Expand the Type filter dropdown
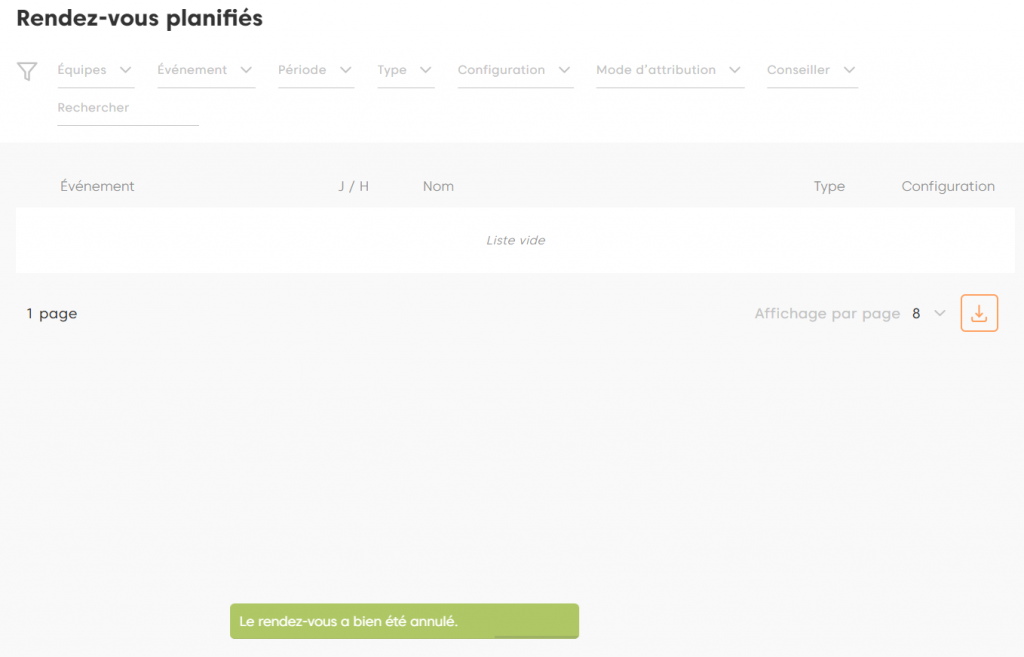 pyautogui.click(x=405, y=70)
